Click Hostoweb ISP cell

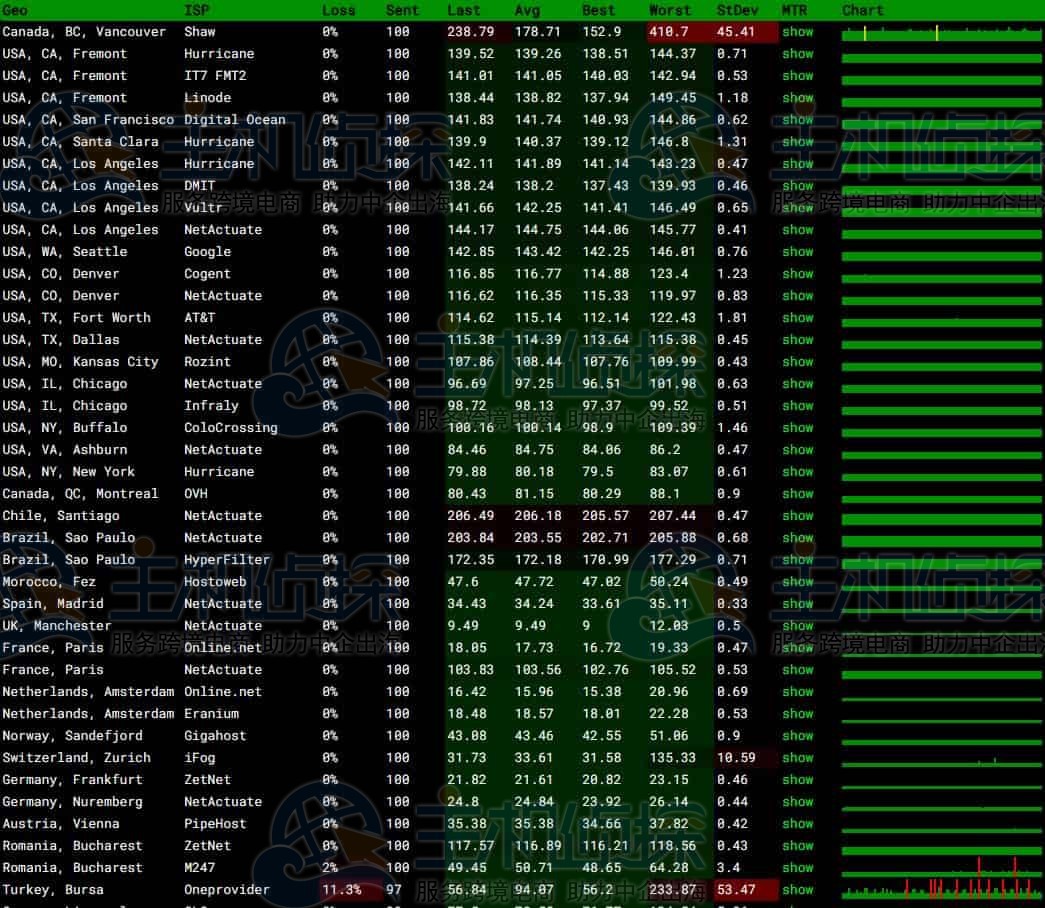click(215, 582)
